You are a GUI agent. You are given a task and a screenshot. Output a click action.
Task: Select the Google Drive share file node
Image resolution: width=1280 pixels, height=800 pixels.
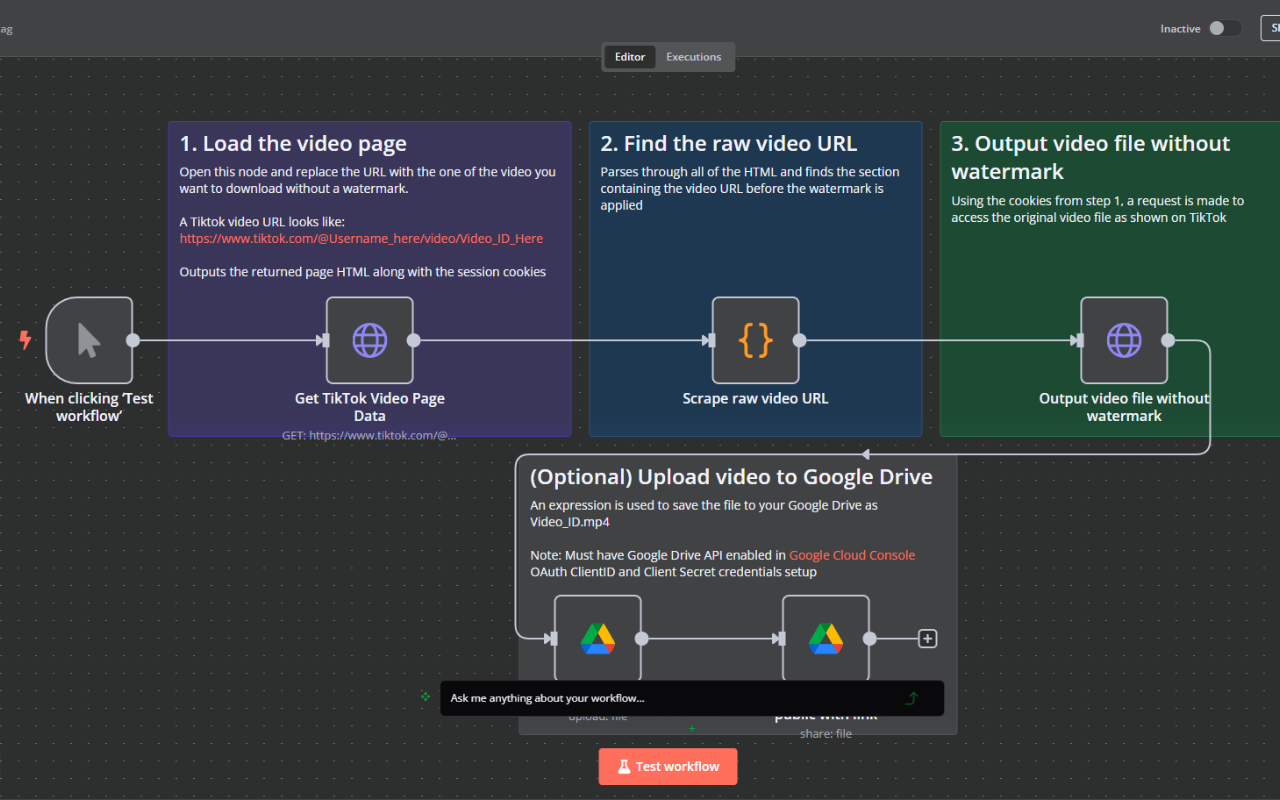coord(825,638)
